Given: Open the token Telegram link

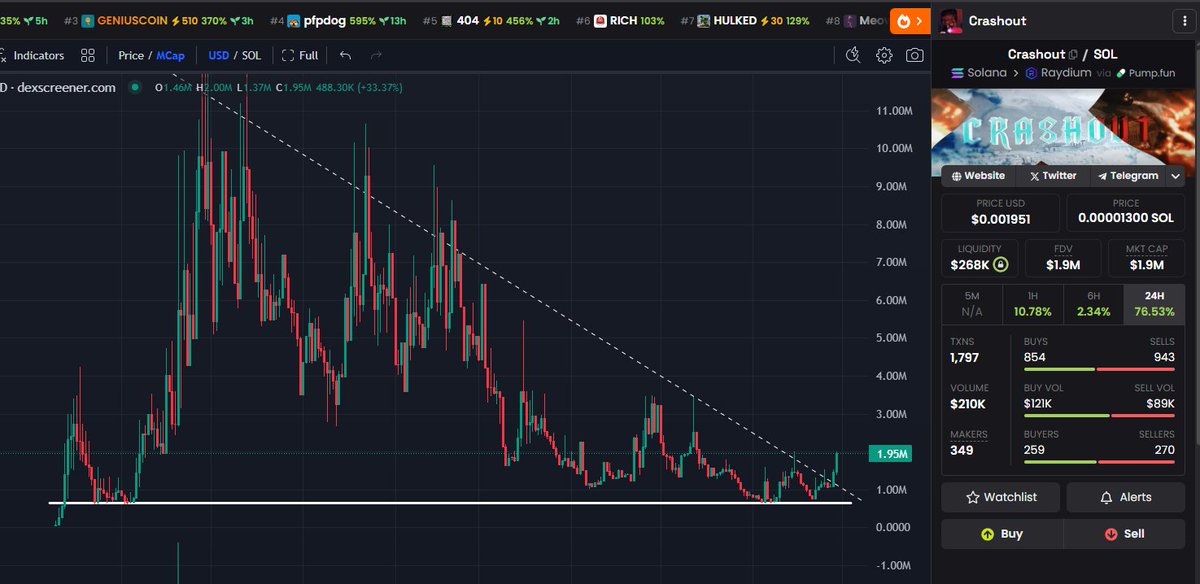Looking at the screenshot, I should click(x=1128, y=176).
